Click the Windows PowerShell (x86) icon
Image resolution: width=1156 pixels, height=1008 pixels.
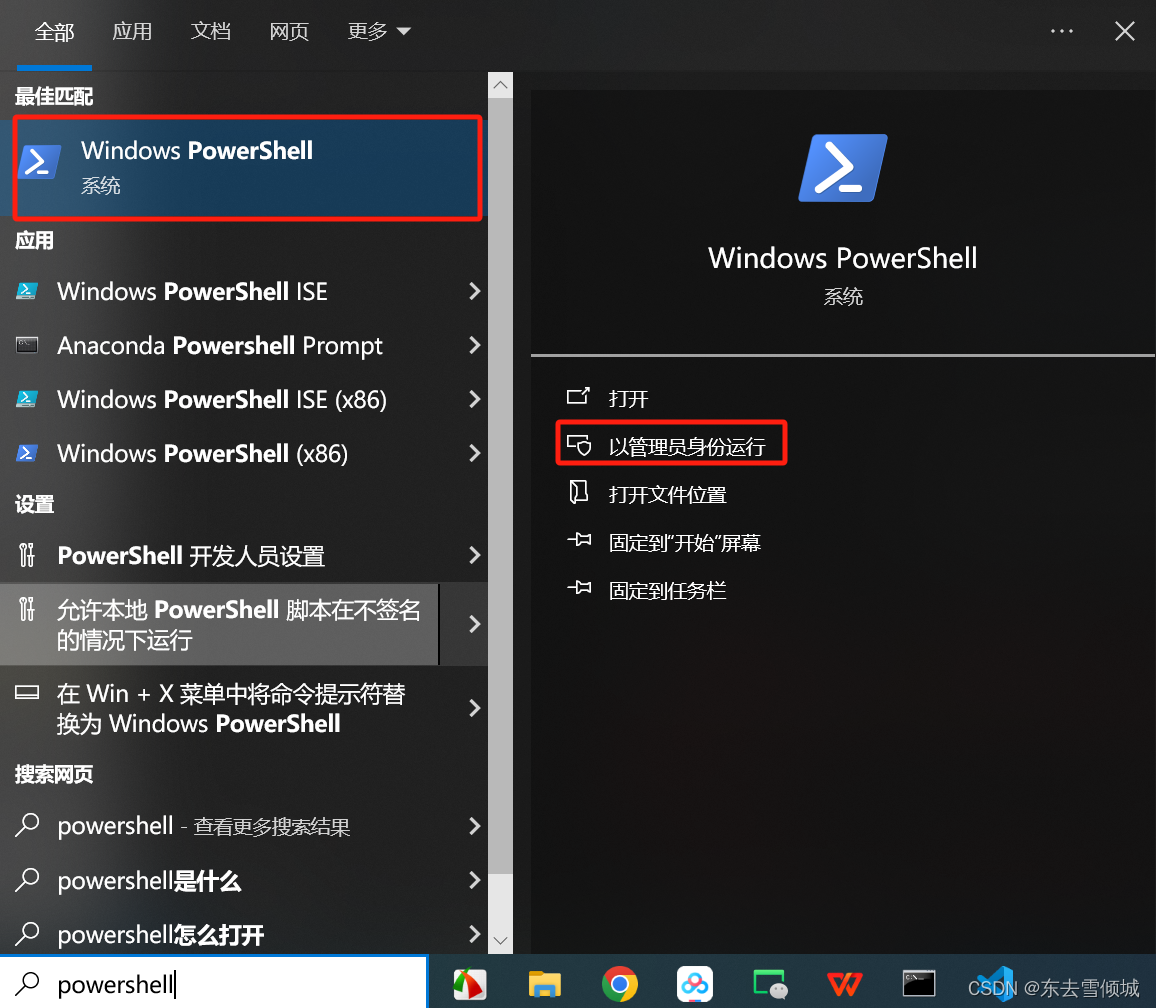(x=27, y=453)
